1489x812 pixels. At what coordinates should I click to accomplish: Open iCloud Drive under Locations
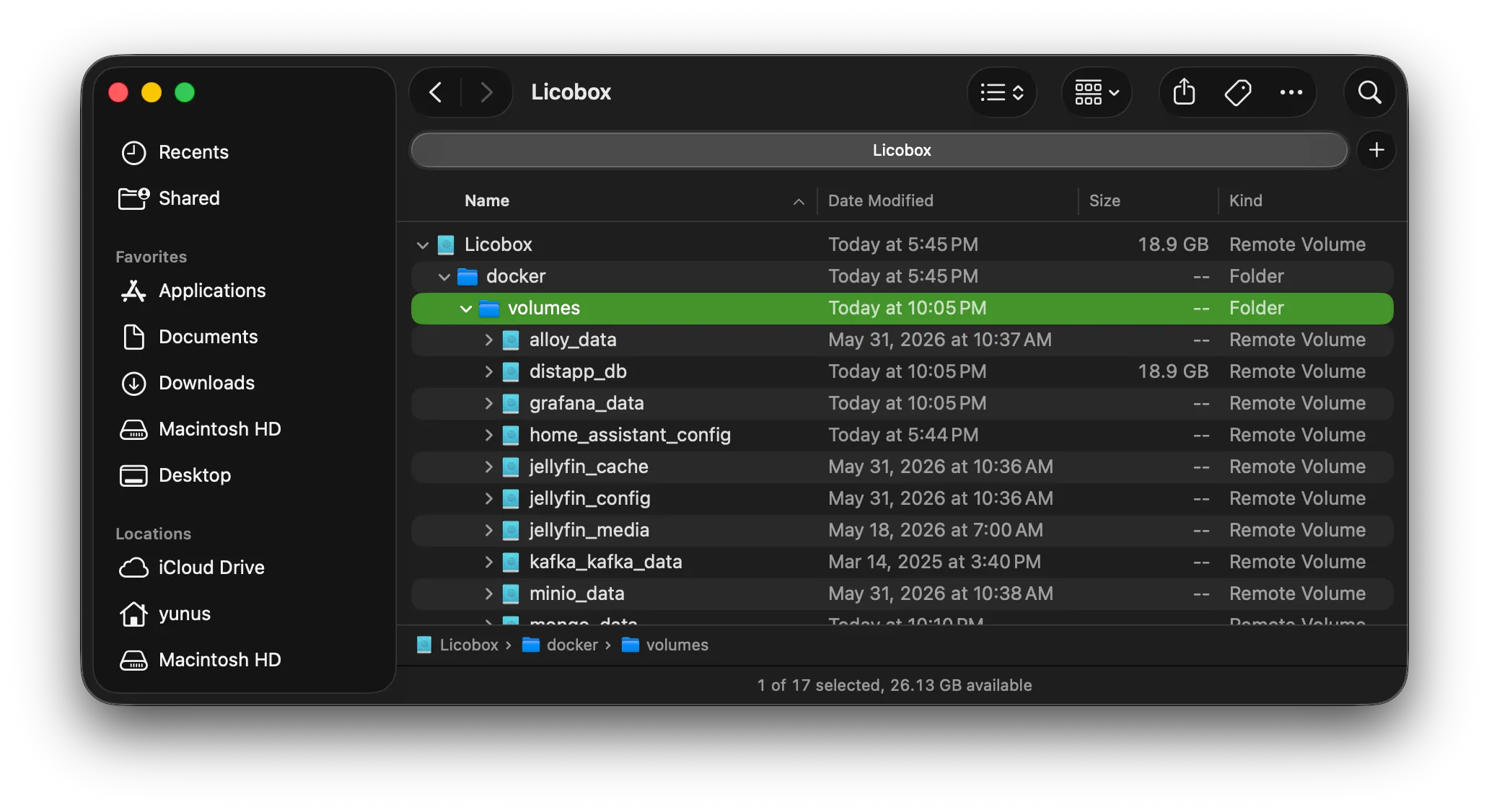tap(192, 568)
